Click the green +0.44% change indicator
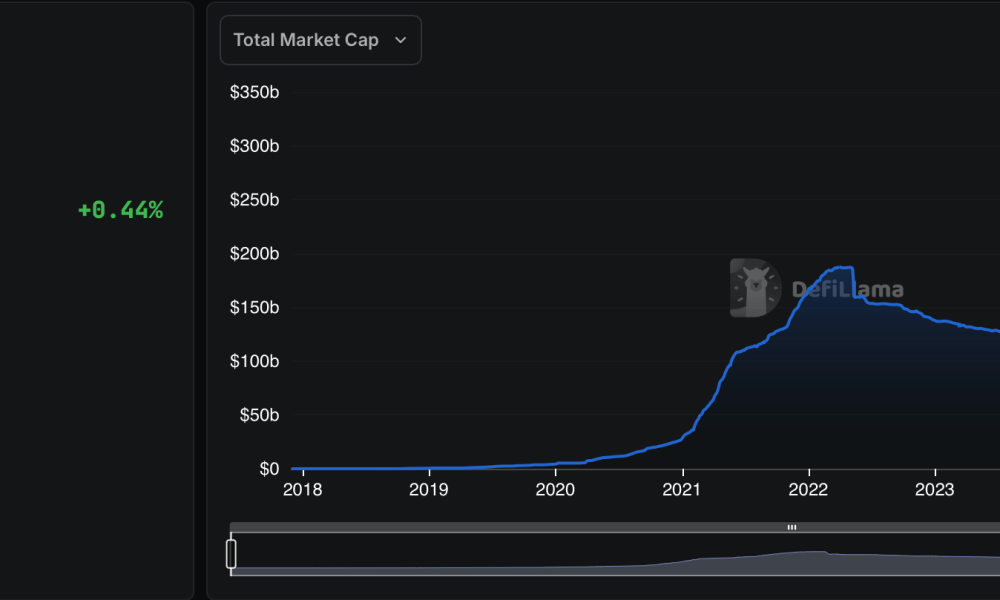Image resolution: width=1000 pixels, height=600 pixels. pos(120,209)
